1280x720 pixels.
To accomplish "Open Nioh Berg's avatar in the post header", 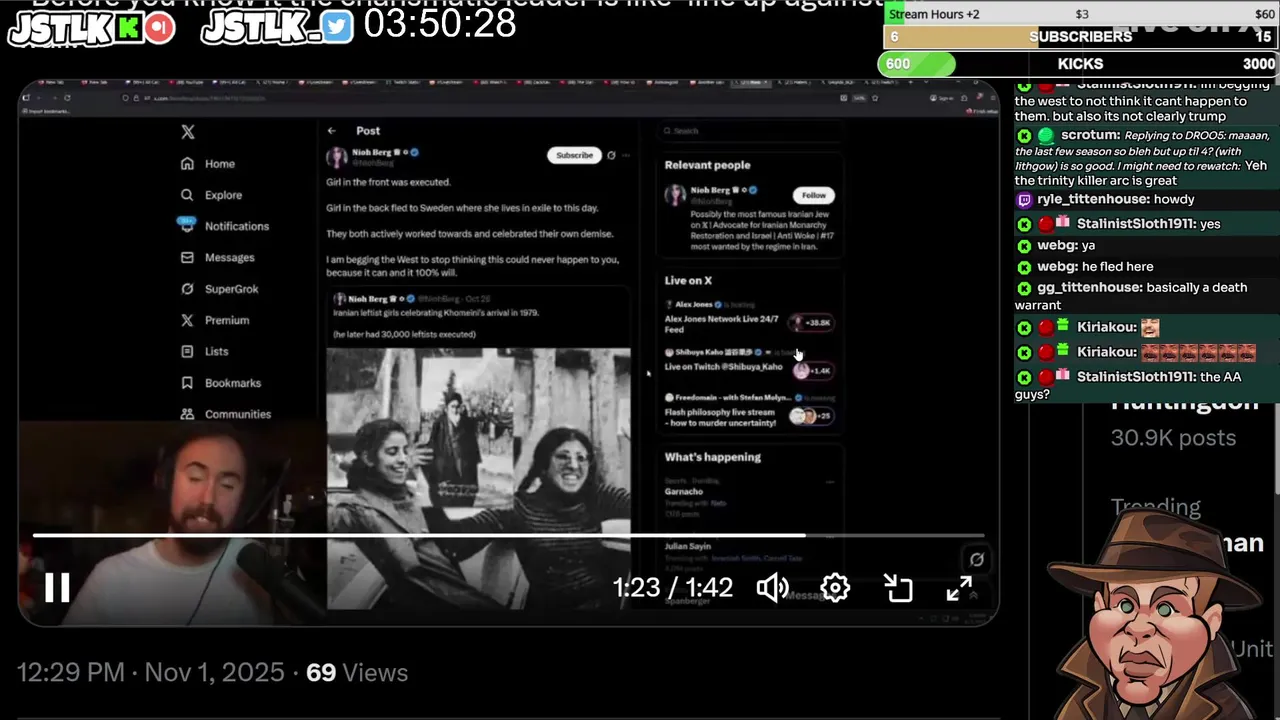I will click(337, 156).
